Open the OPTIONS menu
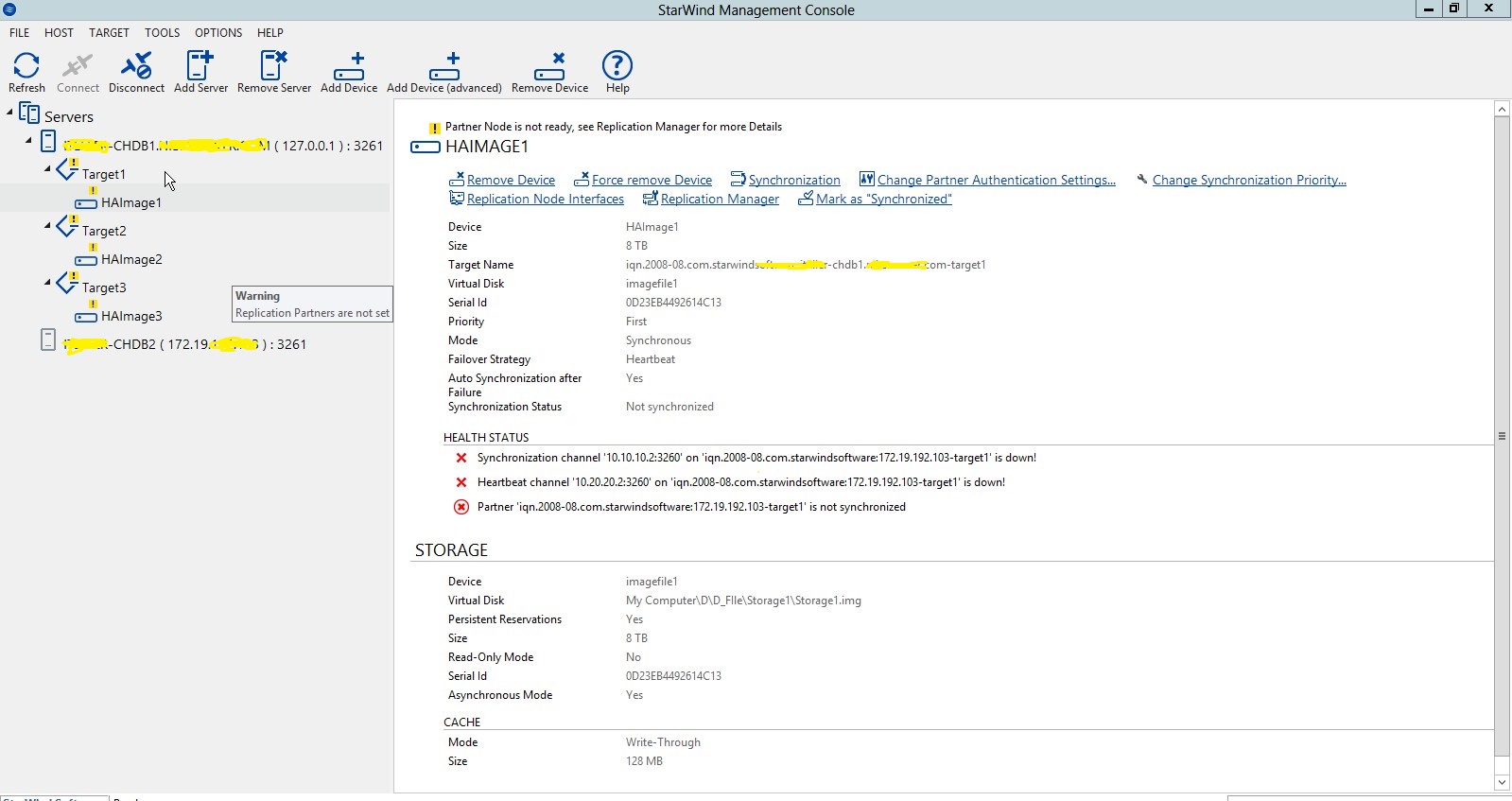This screenshot has height=801, width=1512. [218, 32]
